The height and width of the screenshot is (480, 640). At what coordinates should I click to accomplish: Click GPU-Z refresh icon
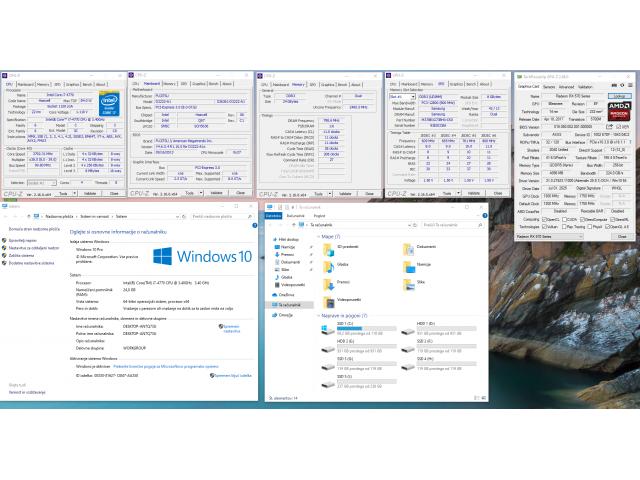point(622,86)
